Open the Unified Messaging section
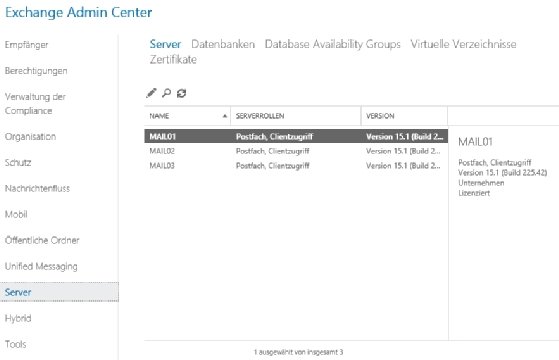Screen dimensions: 559x360 pos(41,266)
